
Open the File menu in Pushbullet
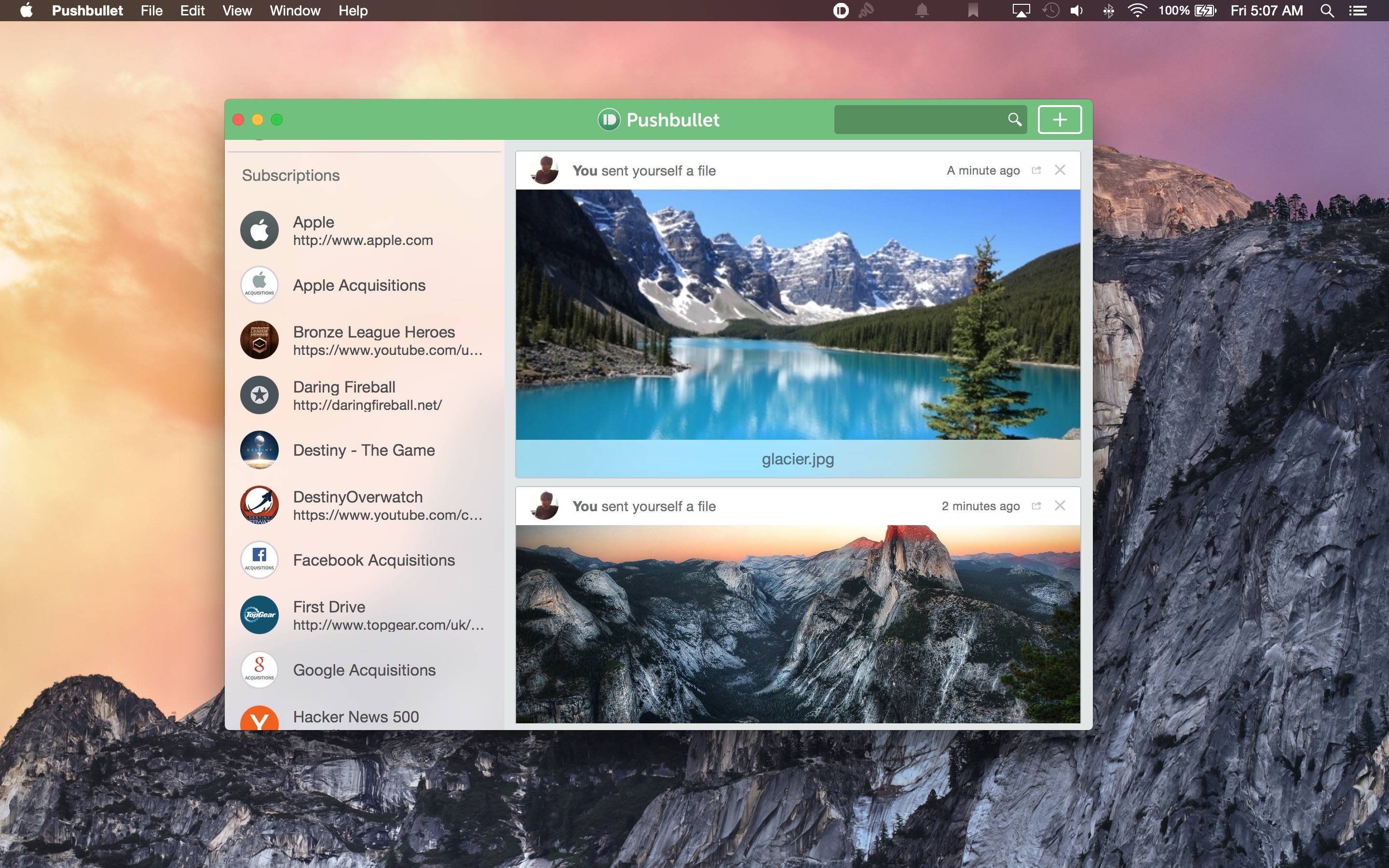coord(152,11)
